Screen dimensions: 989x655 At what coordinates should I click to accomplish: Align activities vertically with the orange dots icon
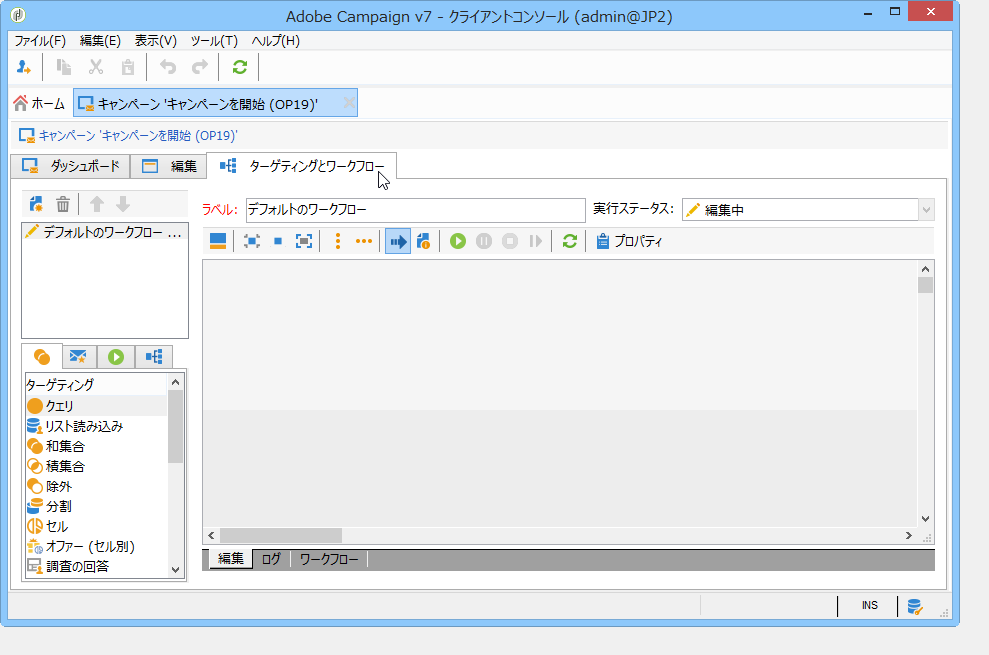point(338,241)
